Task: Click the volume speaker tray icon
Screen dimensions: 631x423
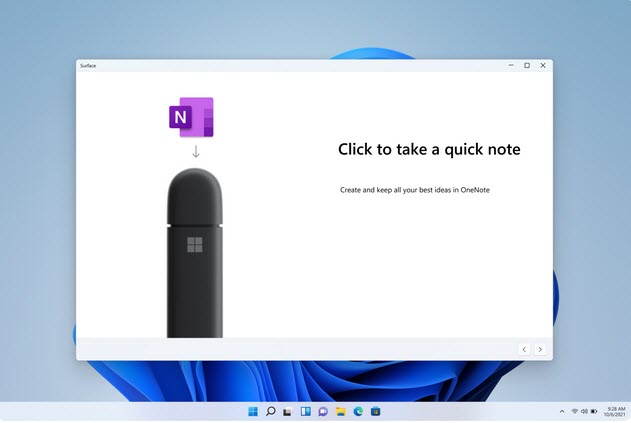Action: (x=584, y=411)
